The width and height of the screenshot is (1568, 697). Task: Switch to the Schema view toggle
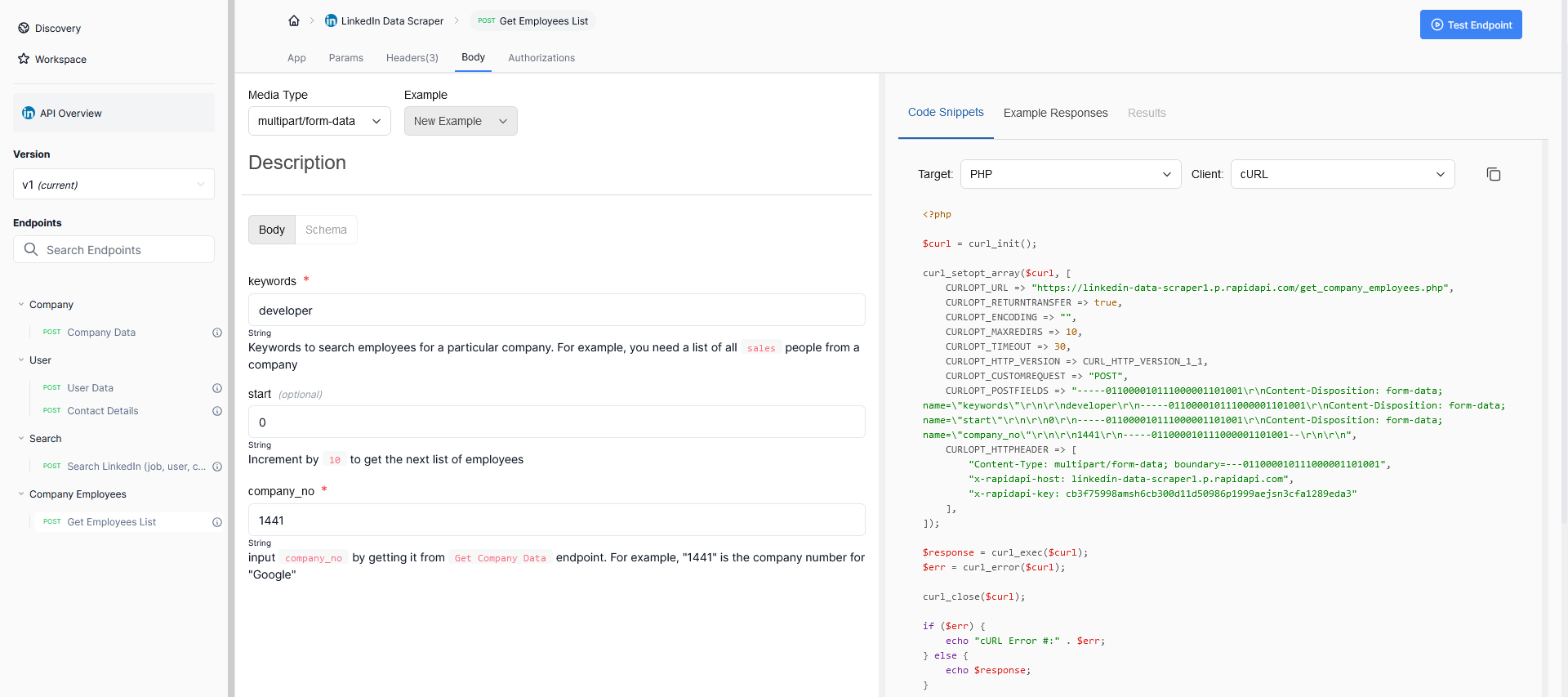pyautogui.click(x=326, y=230)
